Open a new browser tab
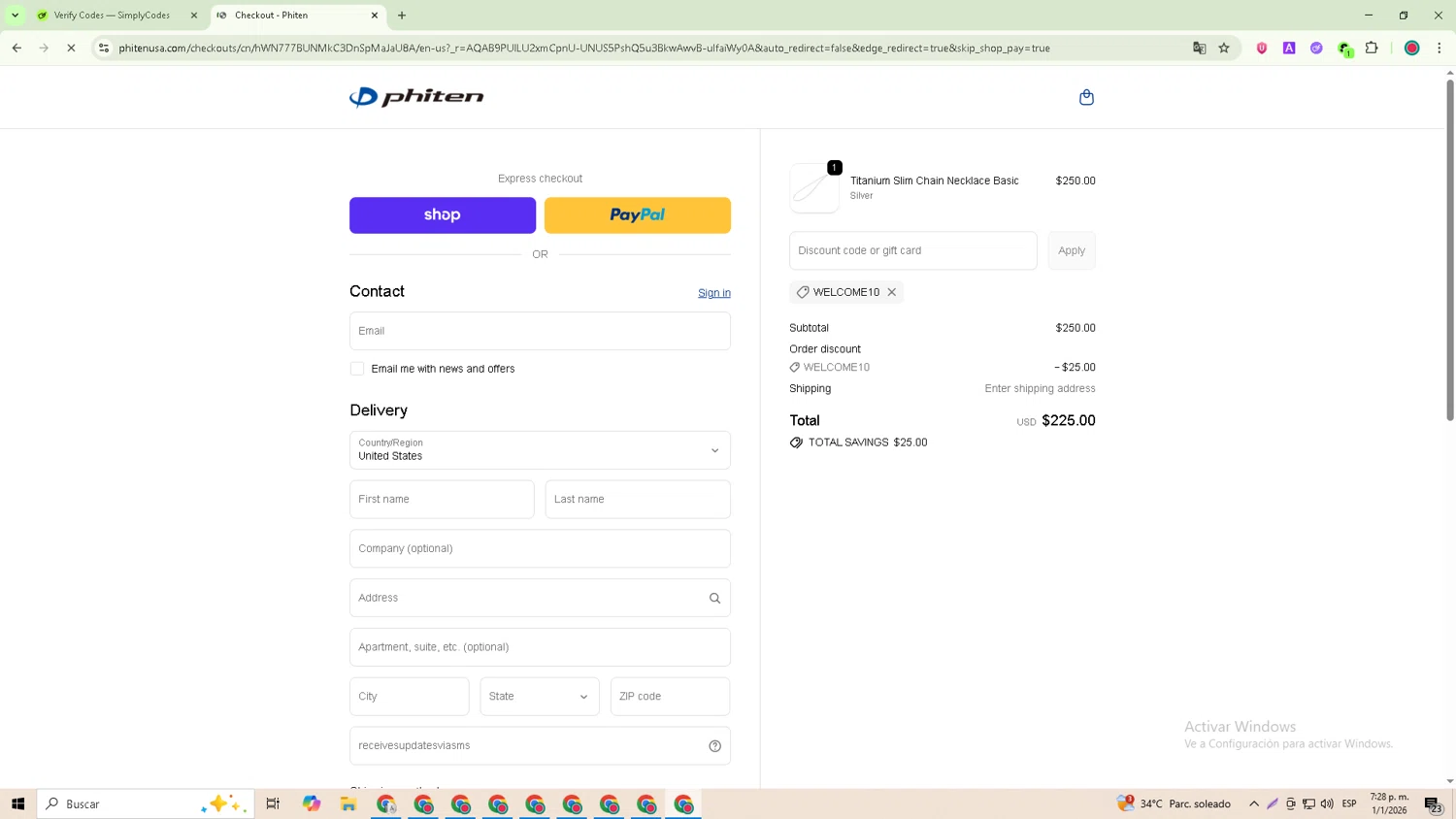Image resolution: width=1456 pixels, height=819 pixels. pyautogui.click(x=402, y=16)
